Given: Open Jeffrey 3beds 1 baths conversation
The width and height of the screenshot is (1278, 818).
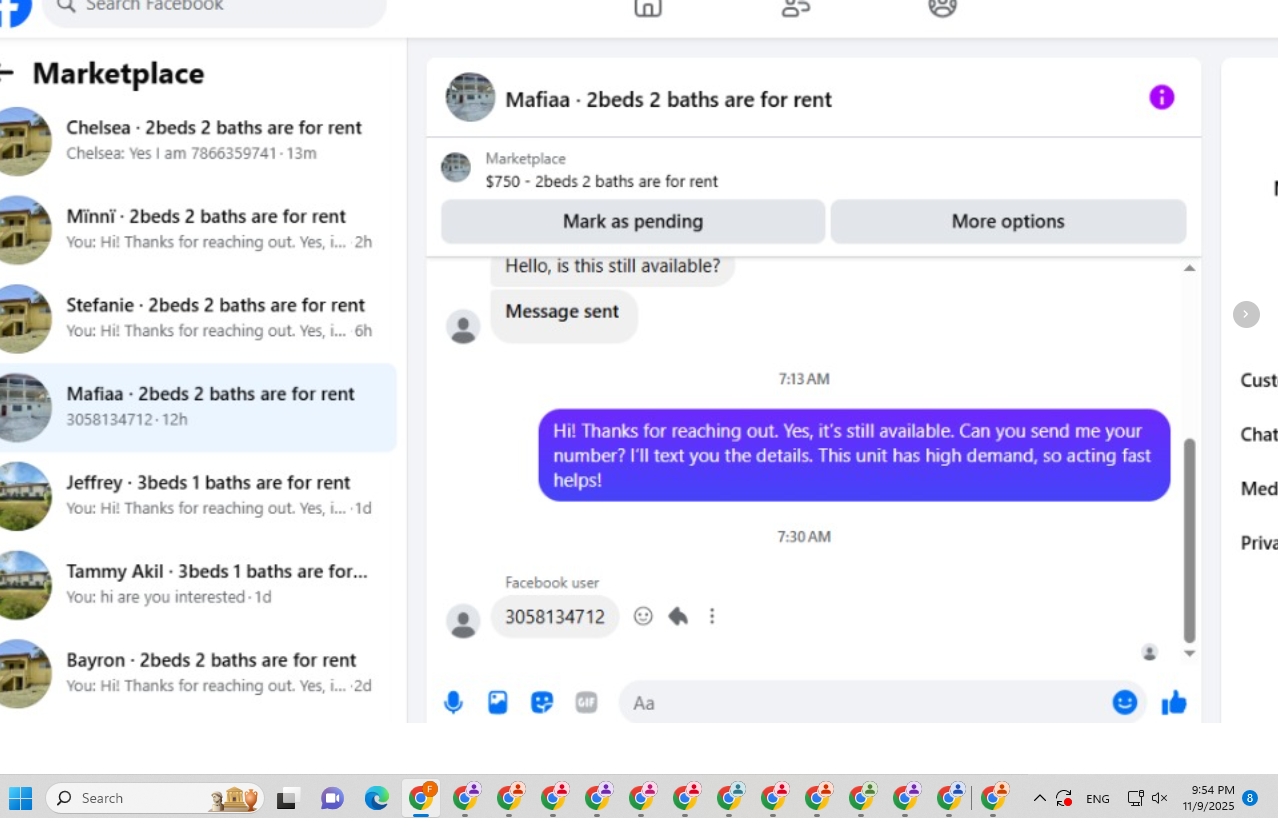Looking at the screenshot, I should [198, 496].
